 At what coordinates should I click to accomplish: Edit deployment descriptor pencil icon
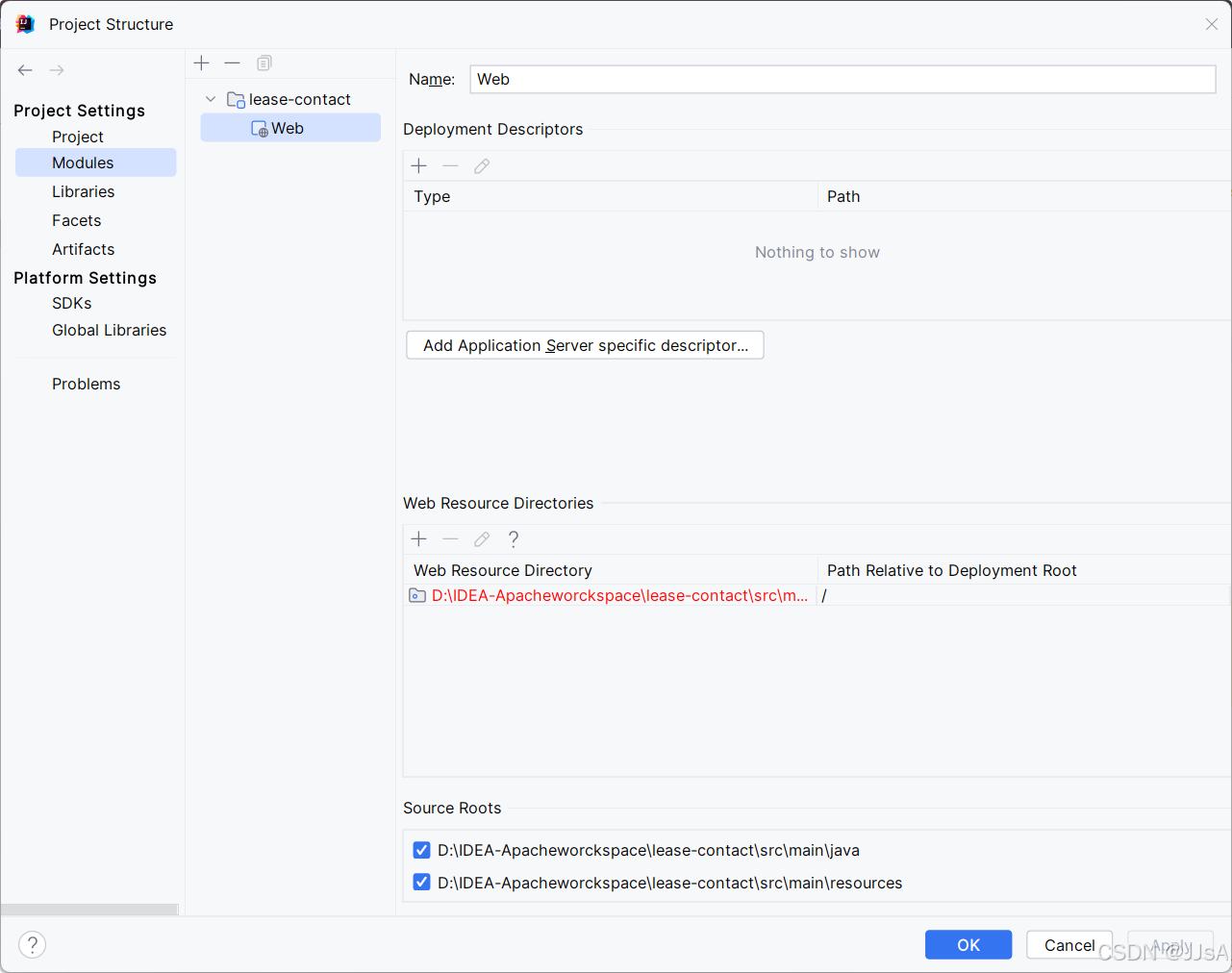[482, 166]
